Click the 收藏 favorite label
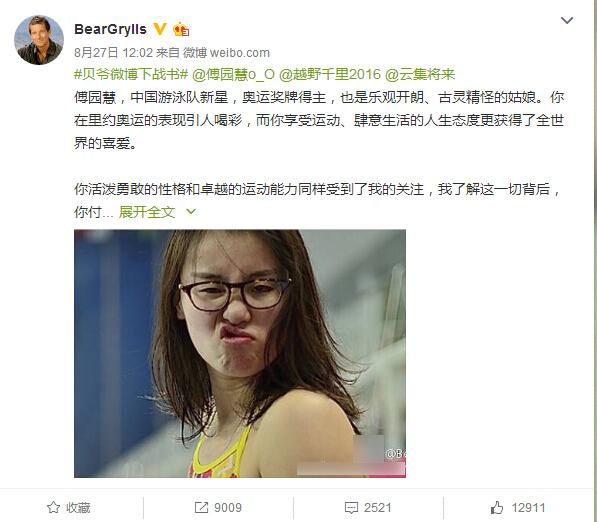This screenshot has height=522, width=597. point(78,508)
